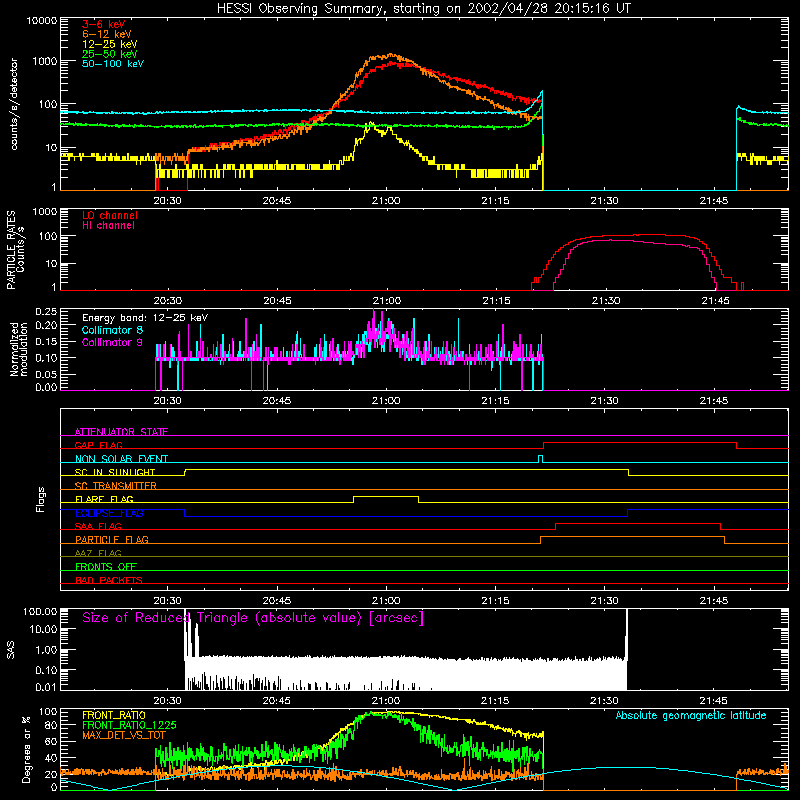Select the yellow 12-25 keV legend label
Screen dimensions: 800x800
pyautogui.click(x=110, y=44)
